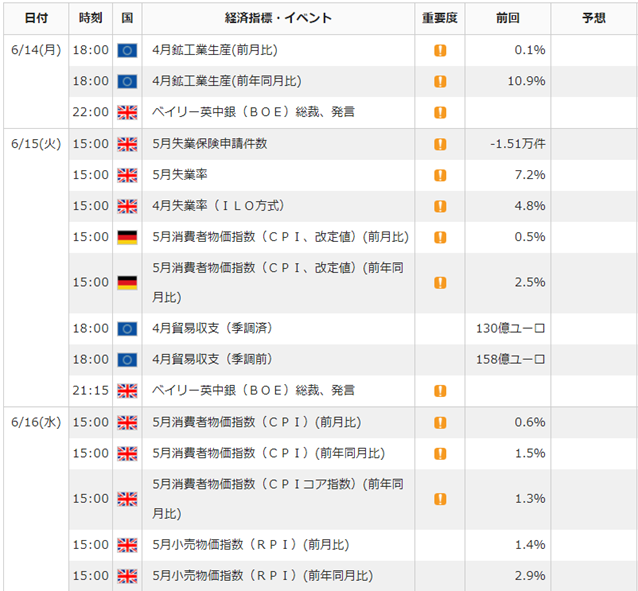638x591 pixels.
Task: Click event text 5月小売物価指数（RPI）(前年同月比)
Action: (262, 576)
